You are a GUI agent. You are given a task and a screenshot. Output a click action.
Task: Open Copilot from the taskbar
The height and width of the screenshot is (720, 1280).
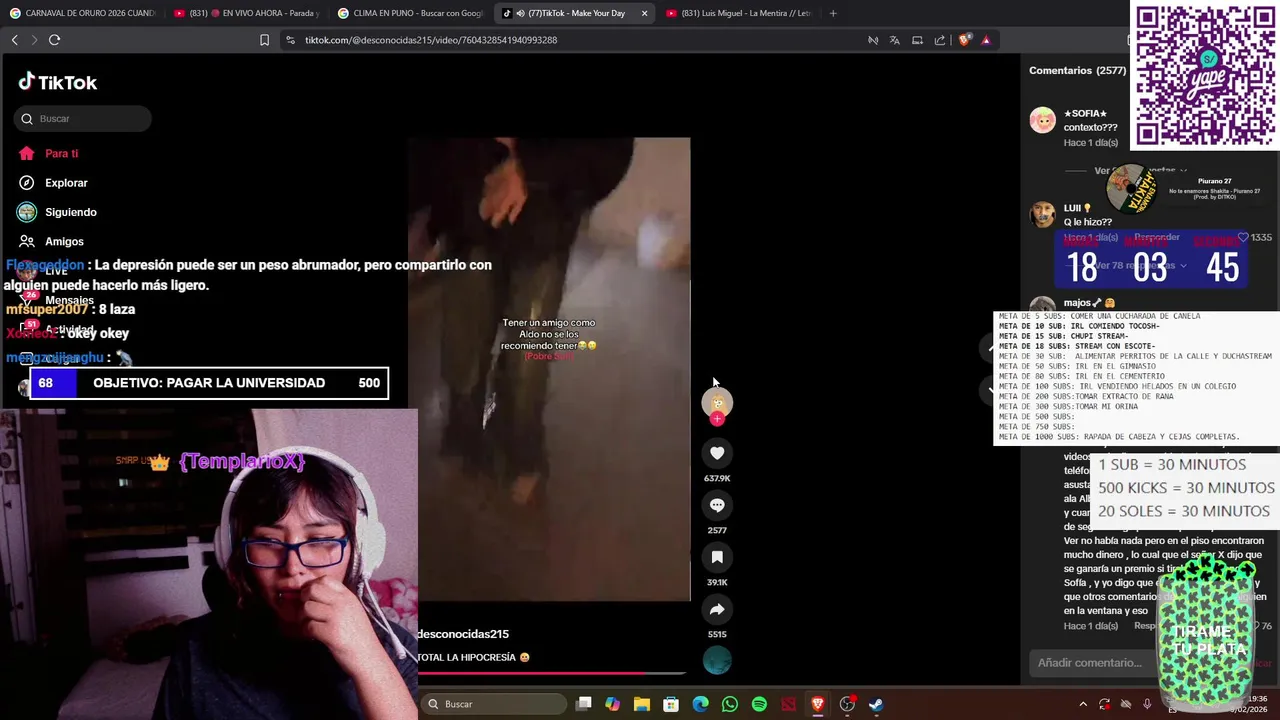click(613, 704)
